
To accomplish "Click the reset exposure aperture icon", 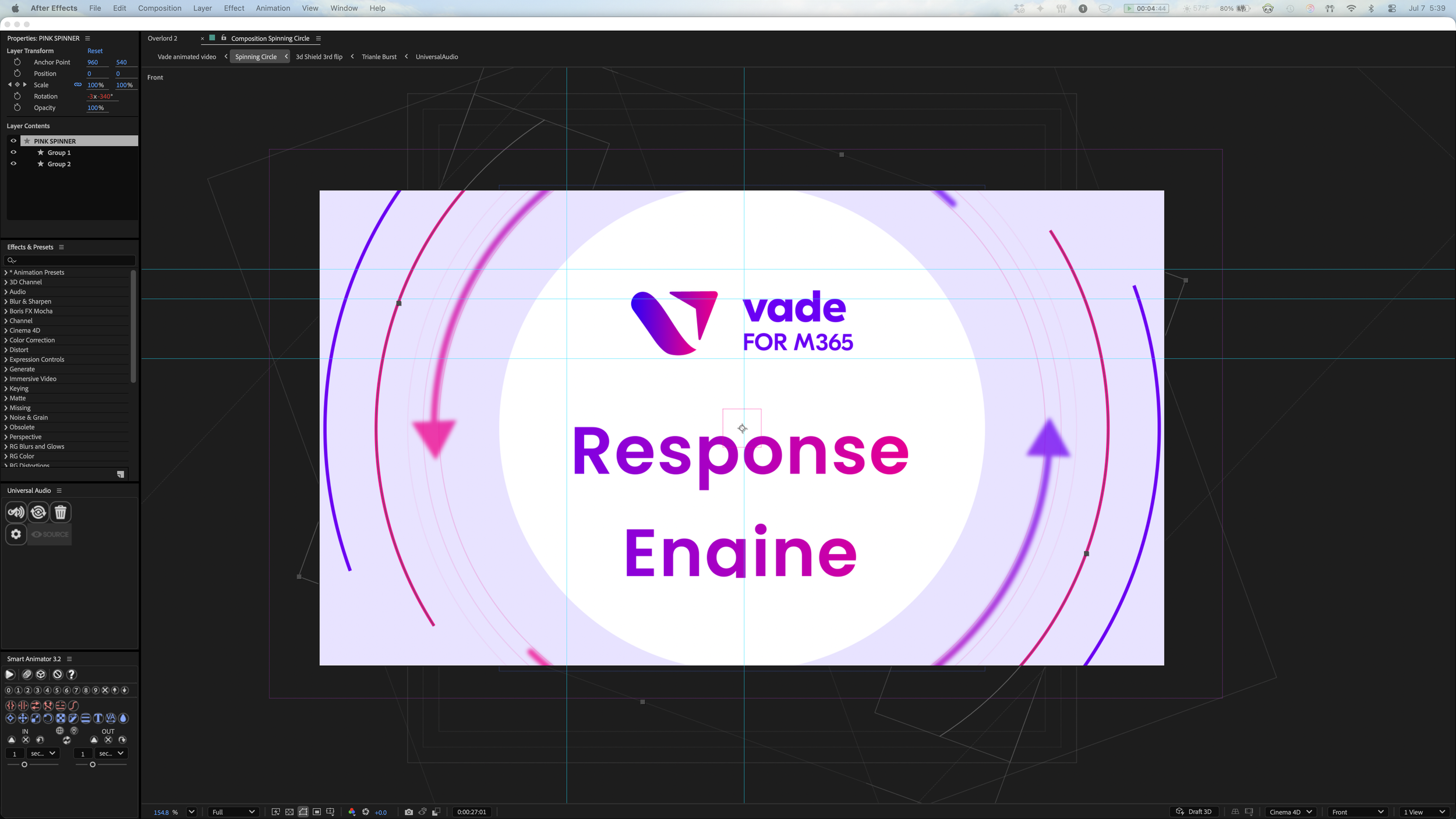I will coord(366,812).
